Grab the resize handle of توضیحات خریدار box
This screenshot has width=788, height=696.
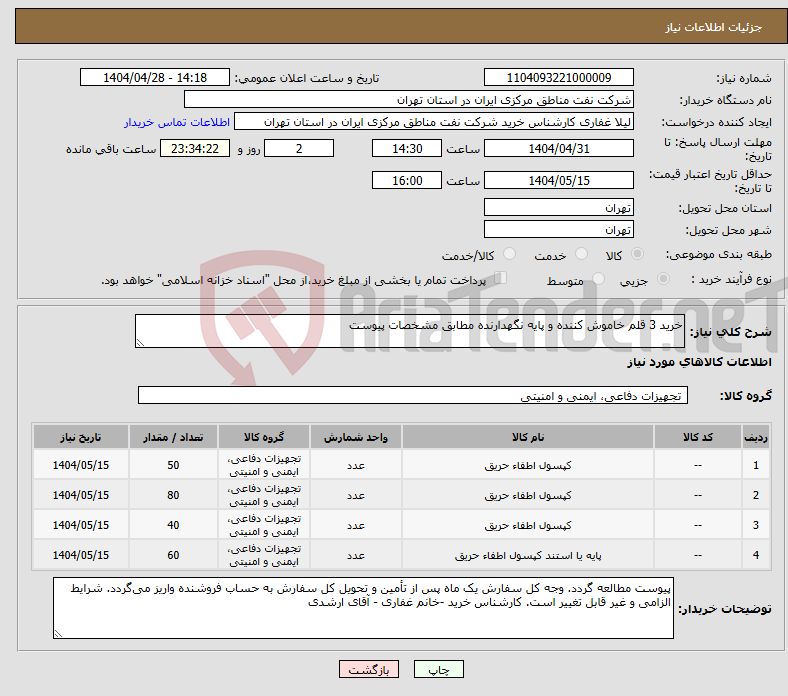pyautogui.click(x=59, y=632)
